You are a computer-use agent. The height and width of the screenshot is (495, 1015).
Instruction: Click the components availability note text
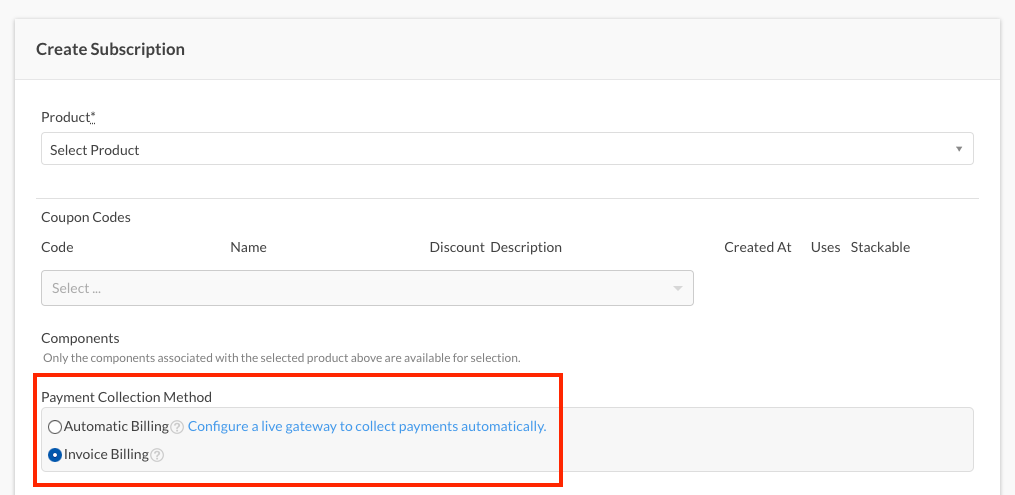point(281,357)
